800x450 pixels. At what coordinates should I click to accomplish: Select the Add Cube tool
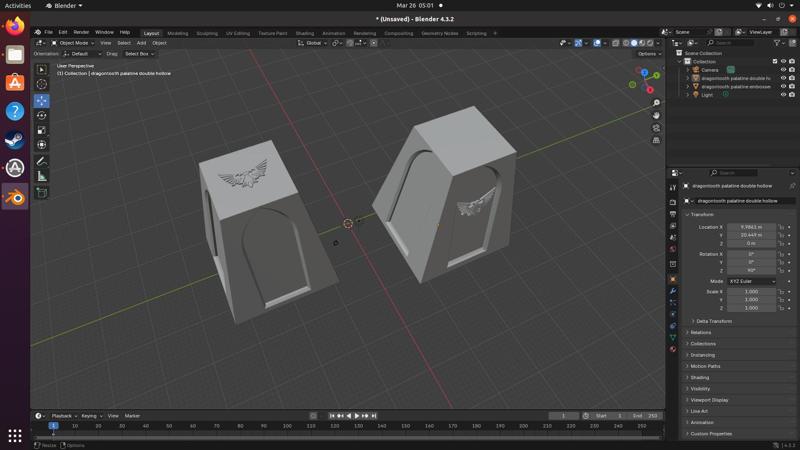[x=42, y=192]
